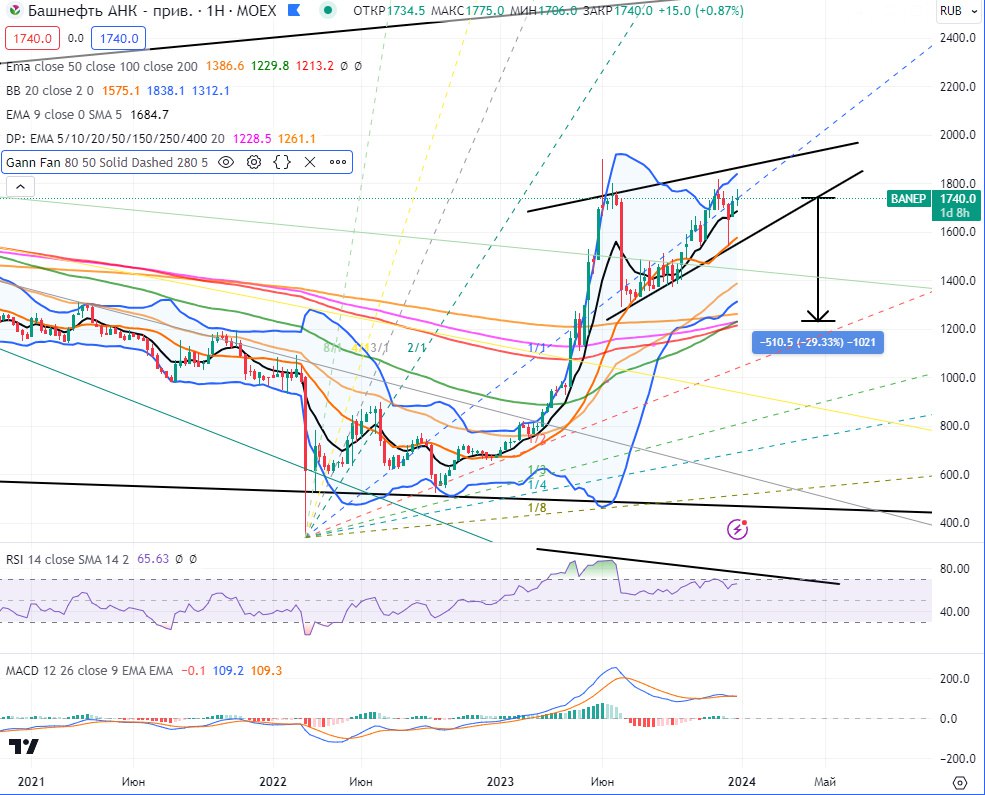Click the +15.0 (+0.87%) change value
Image resolution: width=985 pixels, height=795 pixels.
[x=701, y=11]
